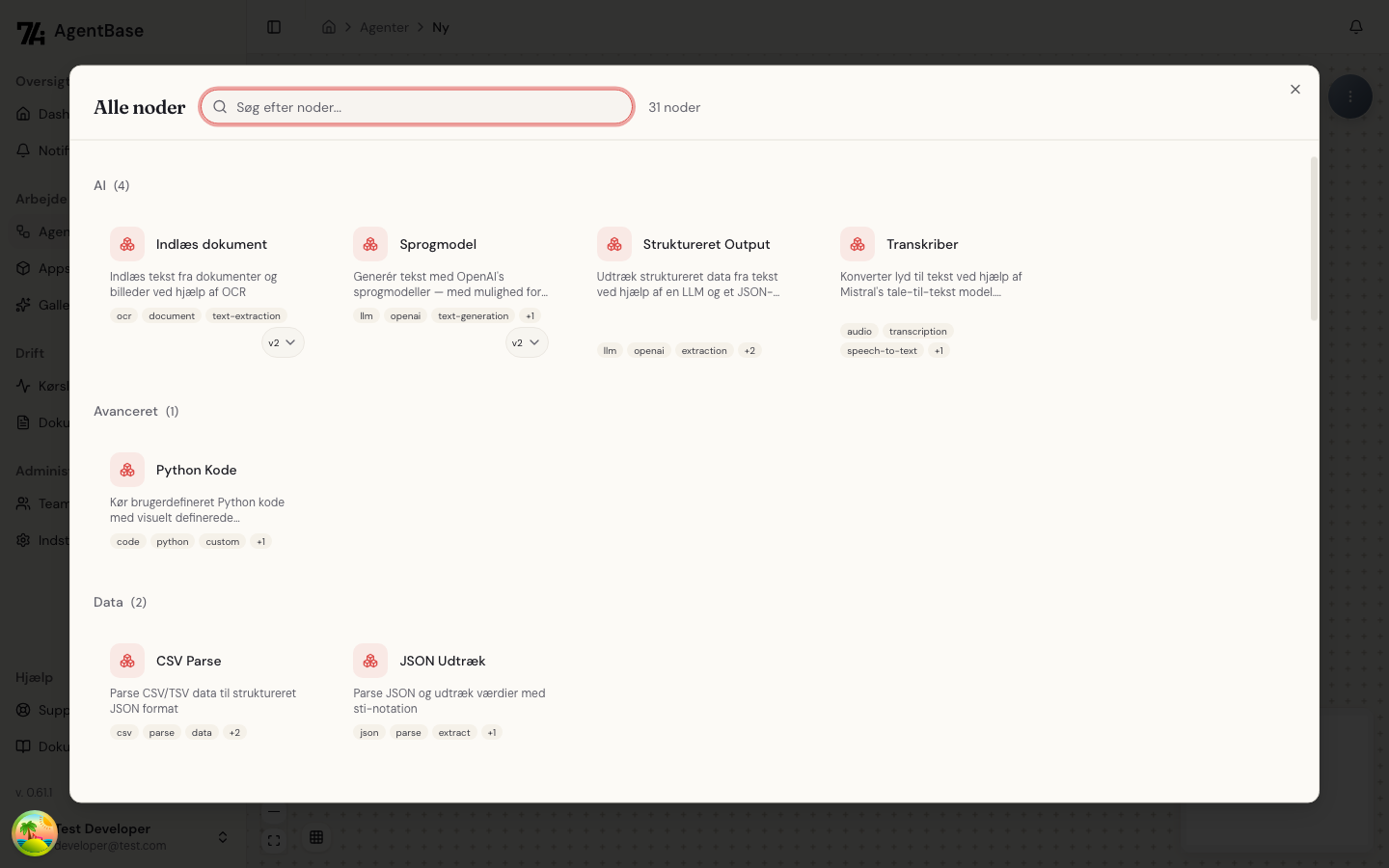The image size is (1389, 868).
Task: Expand the Test Developer account switcher
Action: (x=223, y=836)
